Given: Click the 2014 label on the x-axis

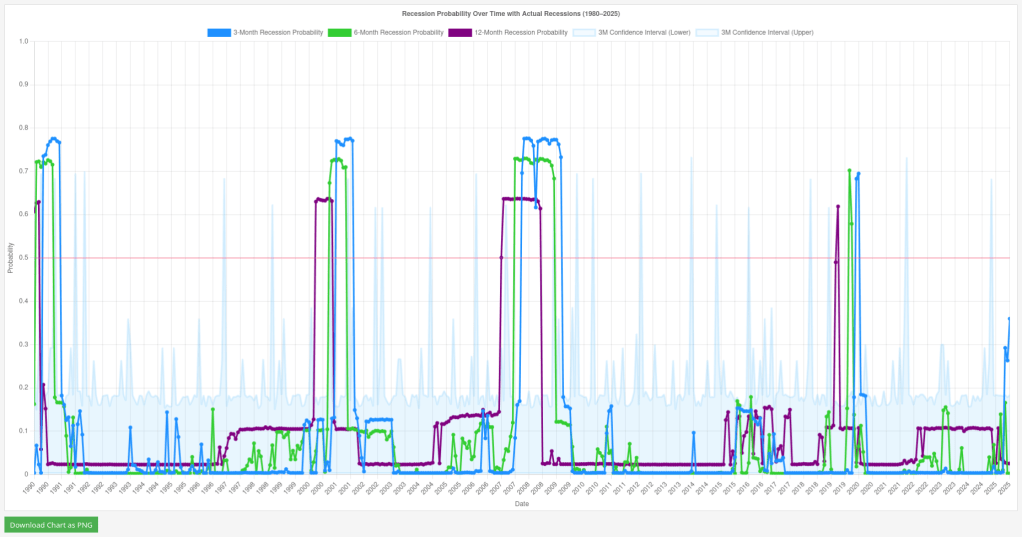Looking at the screenshot, I should (x=690, y=488).
